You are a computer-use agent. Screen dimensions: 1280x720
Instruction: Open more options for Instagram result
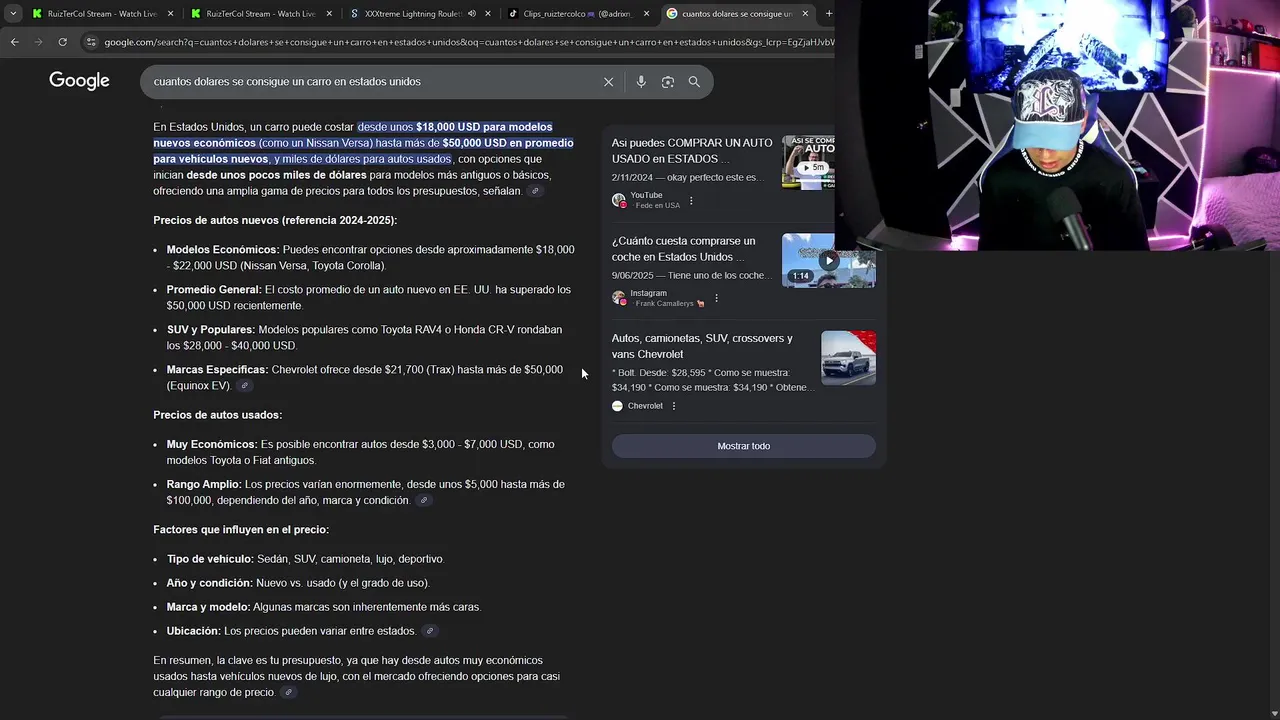tap(716, 298)
